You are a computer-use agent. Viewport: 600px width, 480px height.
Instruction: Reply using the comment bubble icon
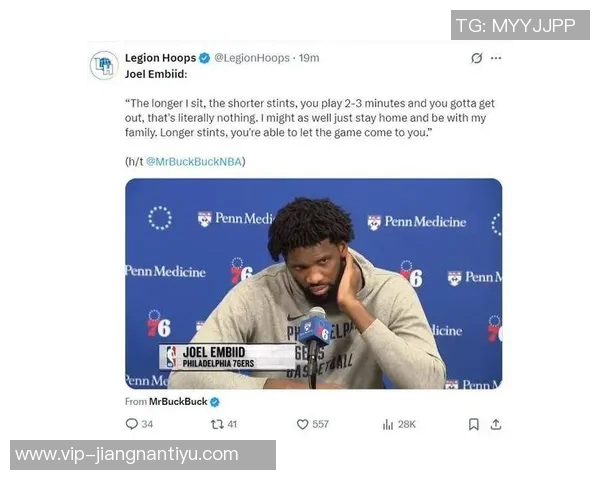[132, 424]
